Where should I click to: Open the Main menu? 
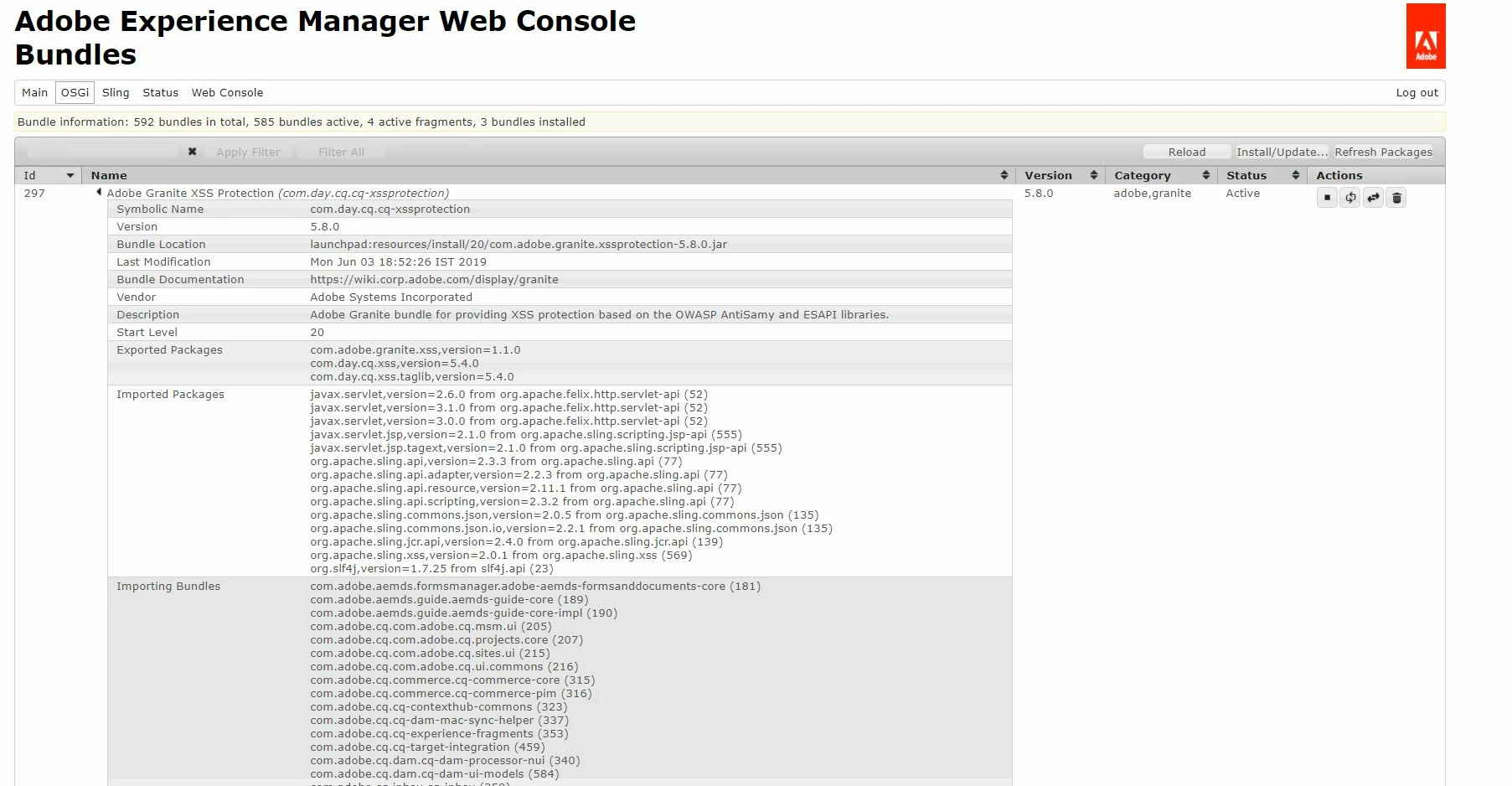point(34,92)
